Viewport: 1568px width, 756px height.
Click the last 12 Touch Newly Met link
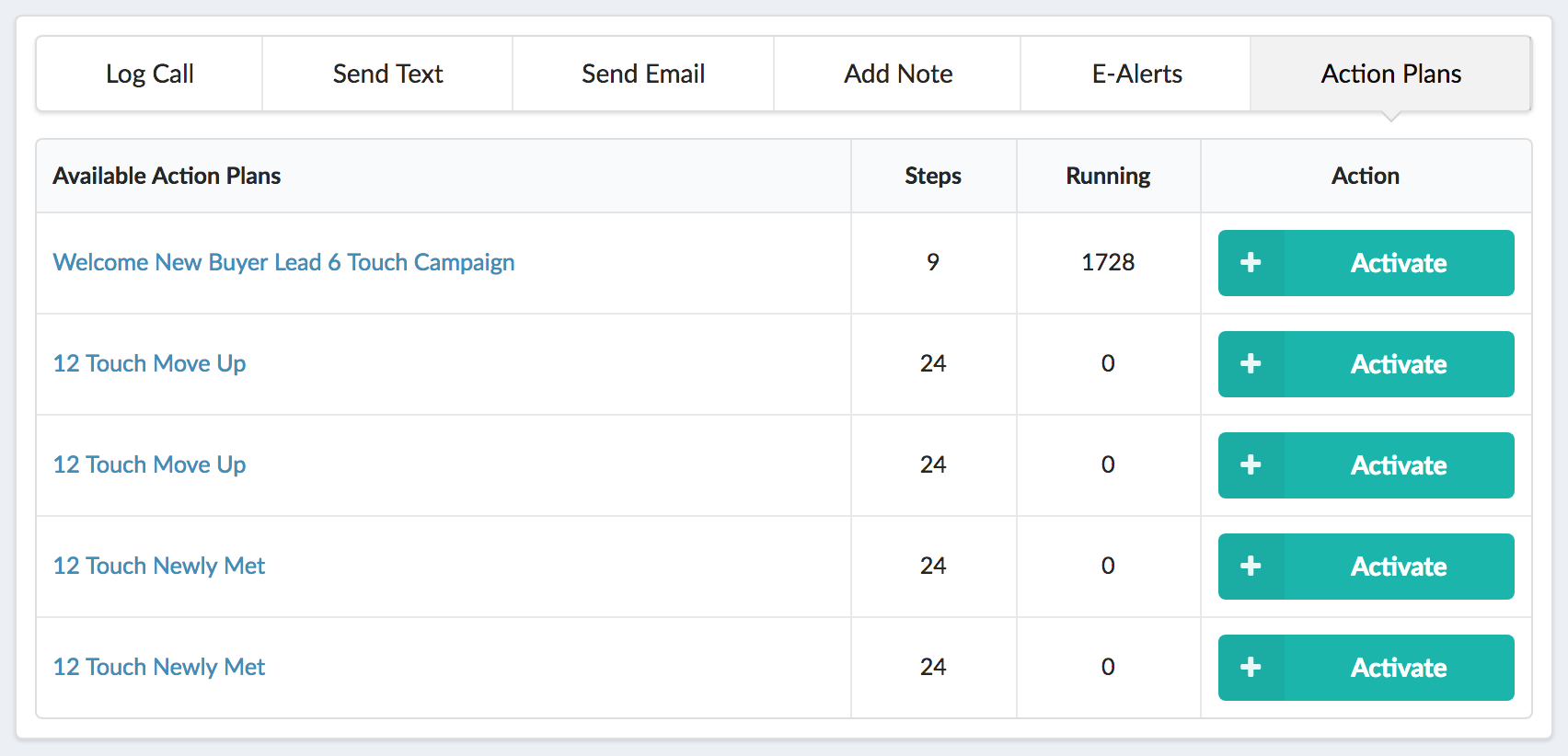pos(158,668)
